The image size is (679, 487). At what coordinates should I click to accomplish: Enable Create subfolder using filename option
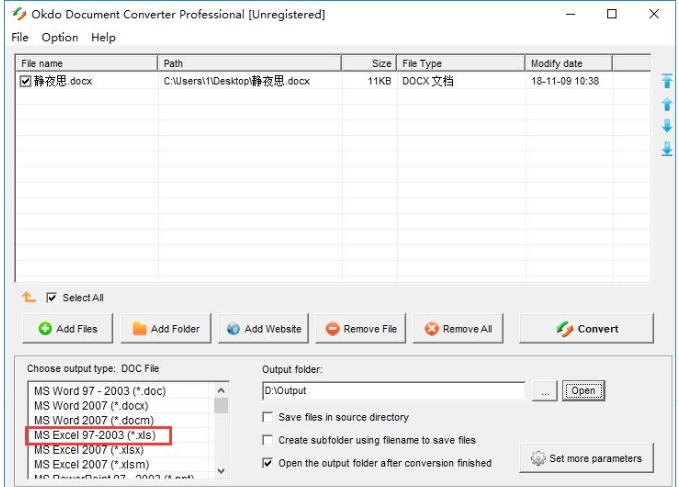268,440
